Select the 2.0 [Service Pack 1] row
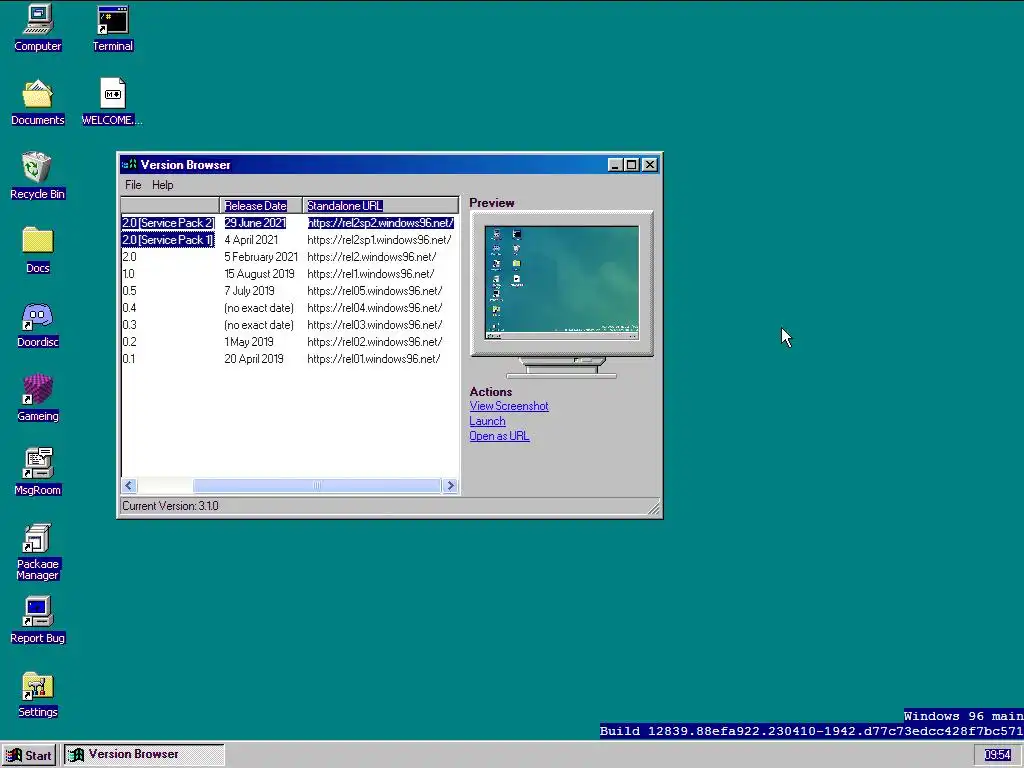 pos(289,240)
